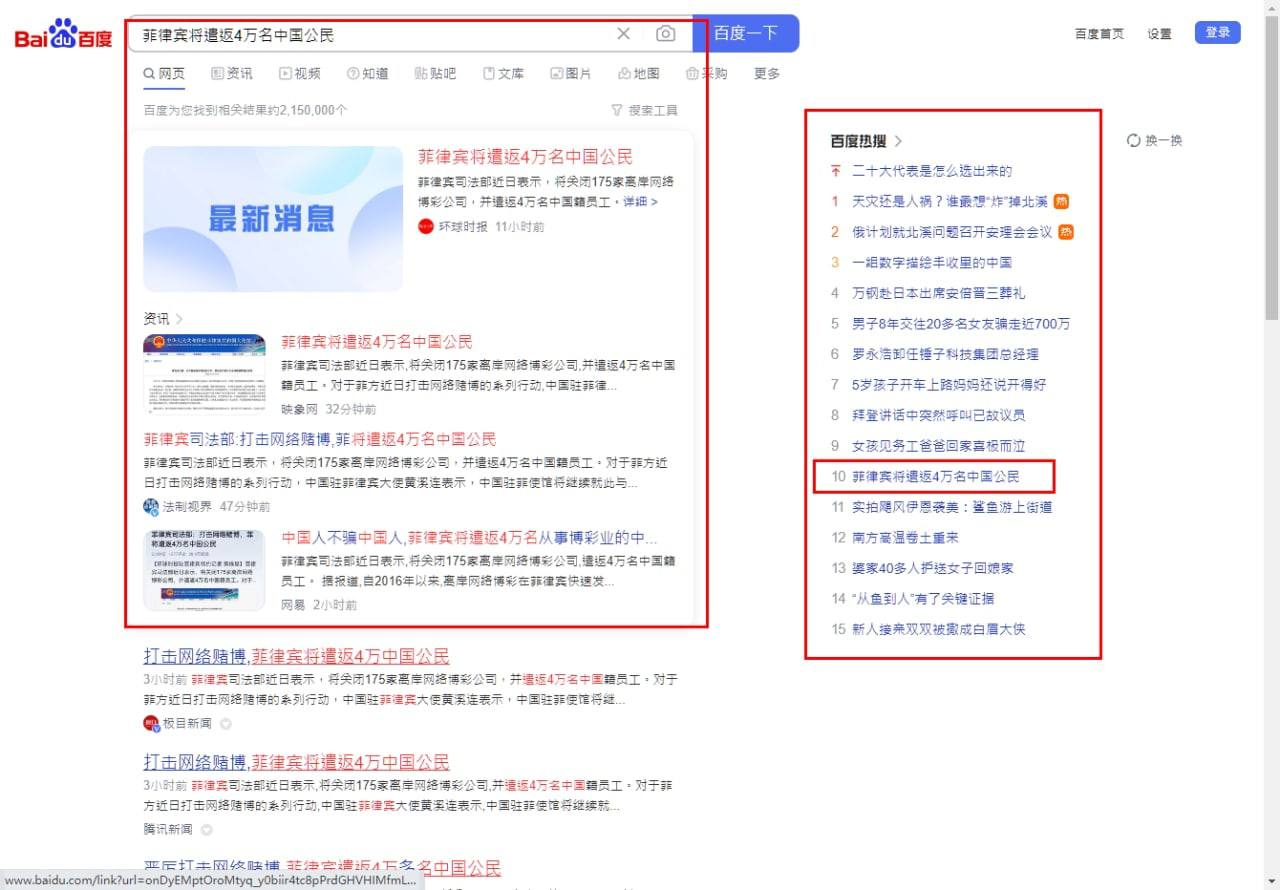Click into the search input field
Viewport: 1280px width, 890px height.
point(375,34)
